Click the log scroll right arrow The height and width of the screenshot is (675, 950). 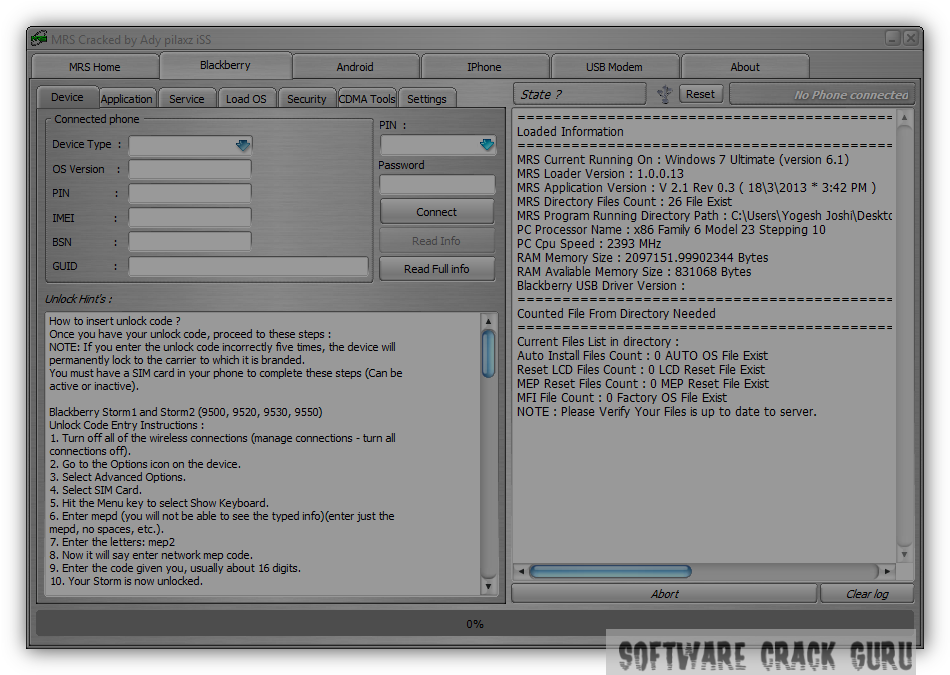click(887, 571)
